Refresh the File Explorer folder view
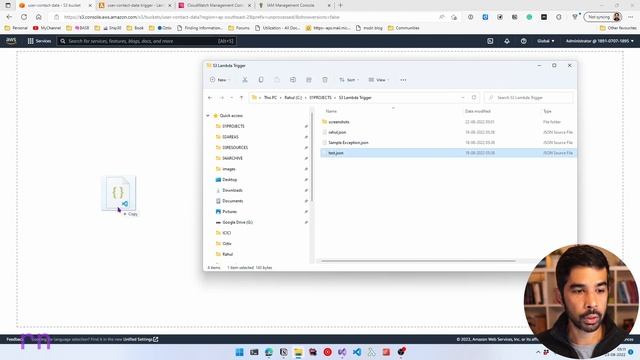This screenshot has width=640, height=360. click(474, 98)
